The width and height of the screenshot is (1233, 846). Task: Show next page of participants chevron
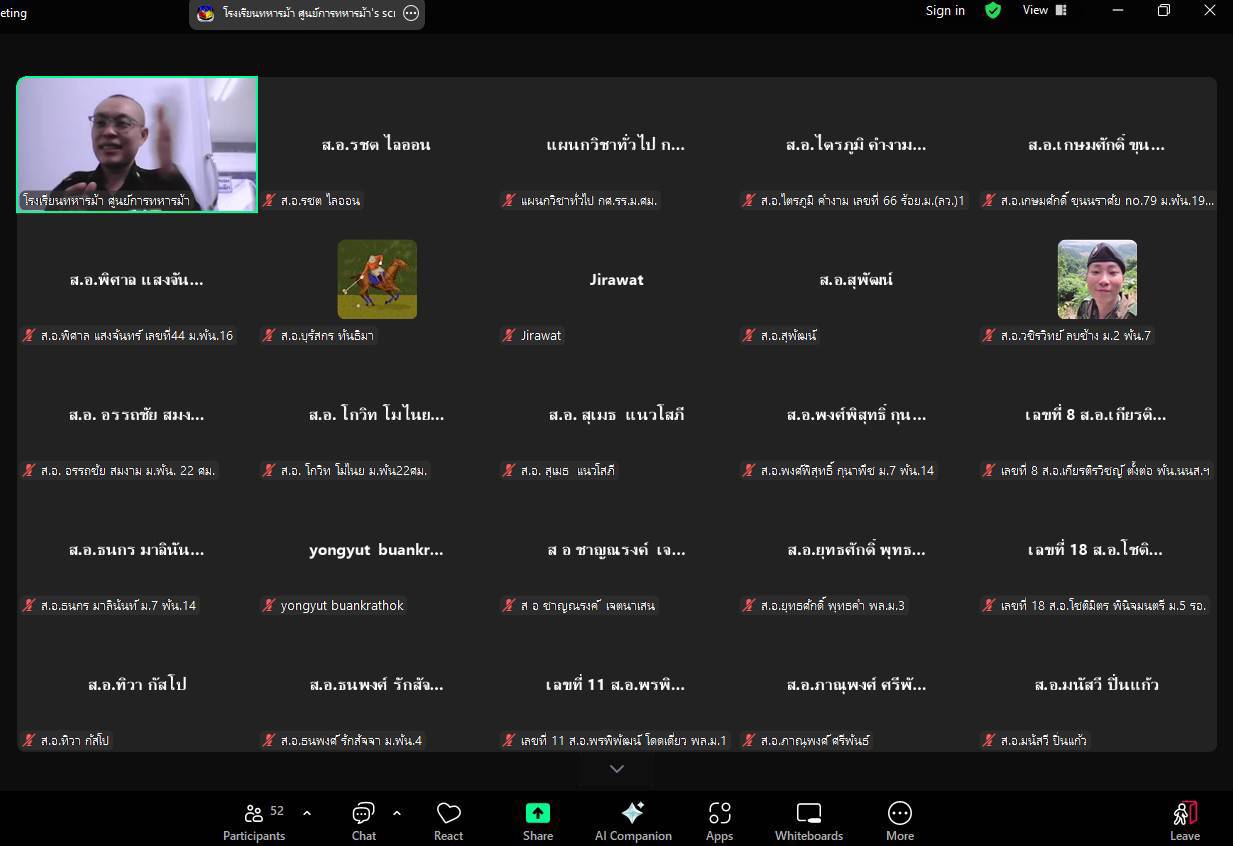coord(617,769)
